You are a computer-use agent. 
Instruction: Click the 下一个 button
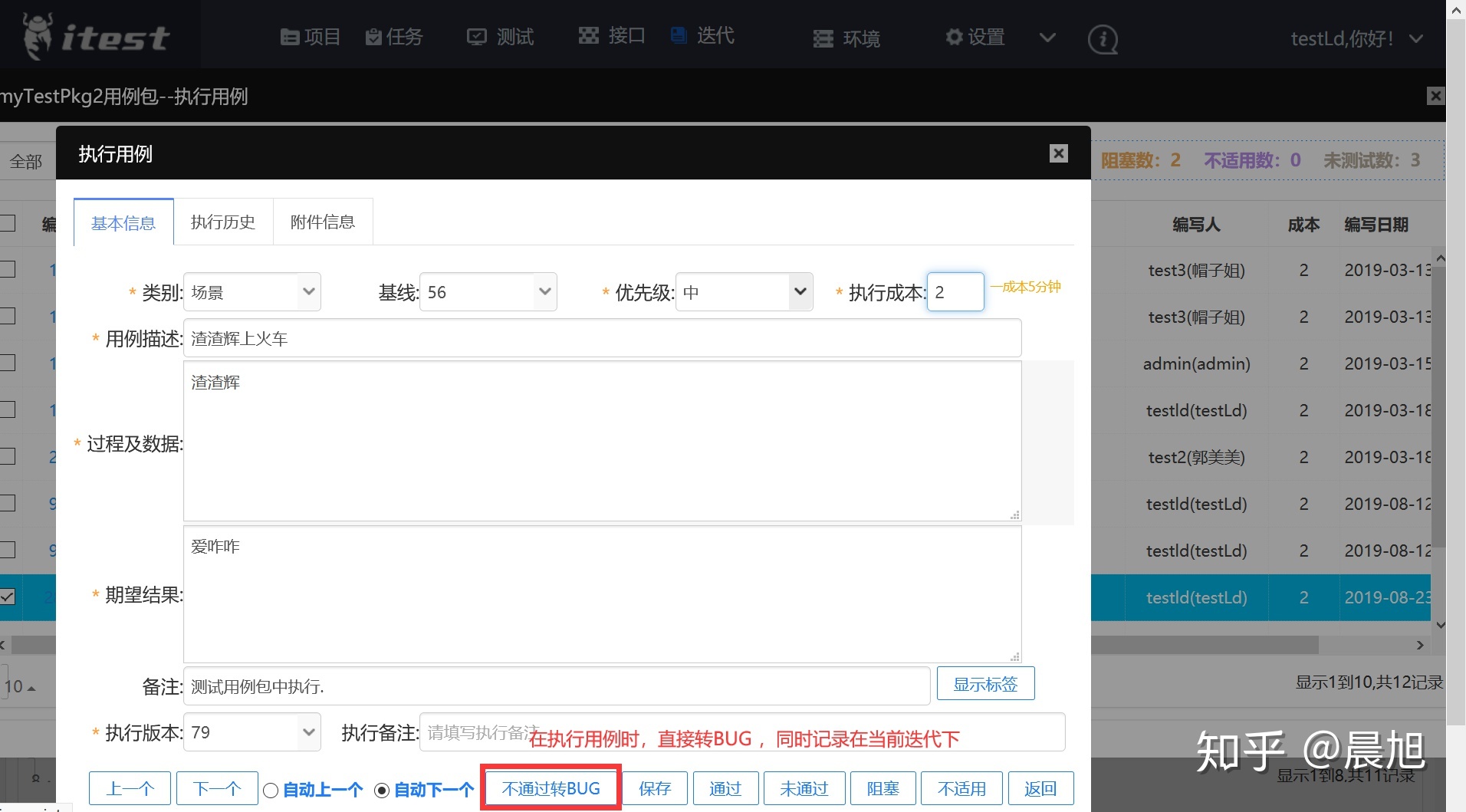(x=217, y=788)
